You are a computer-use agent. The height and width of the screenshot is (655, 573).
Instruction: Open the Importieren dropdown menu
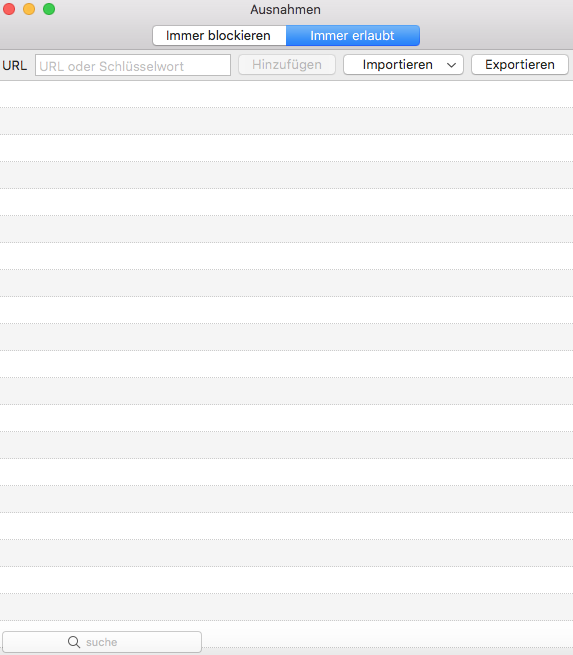coord(403,65)
